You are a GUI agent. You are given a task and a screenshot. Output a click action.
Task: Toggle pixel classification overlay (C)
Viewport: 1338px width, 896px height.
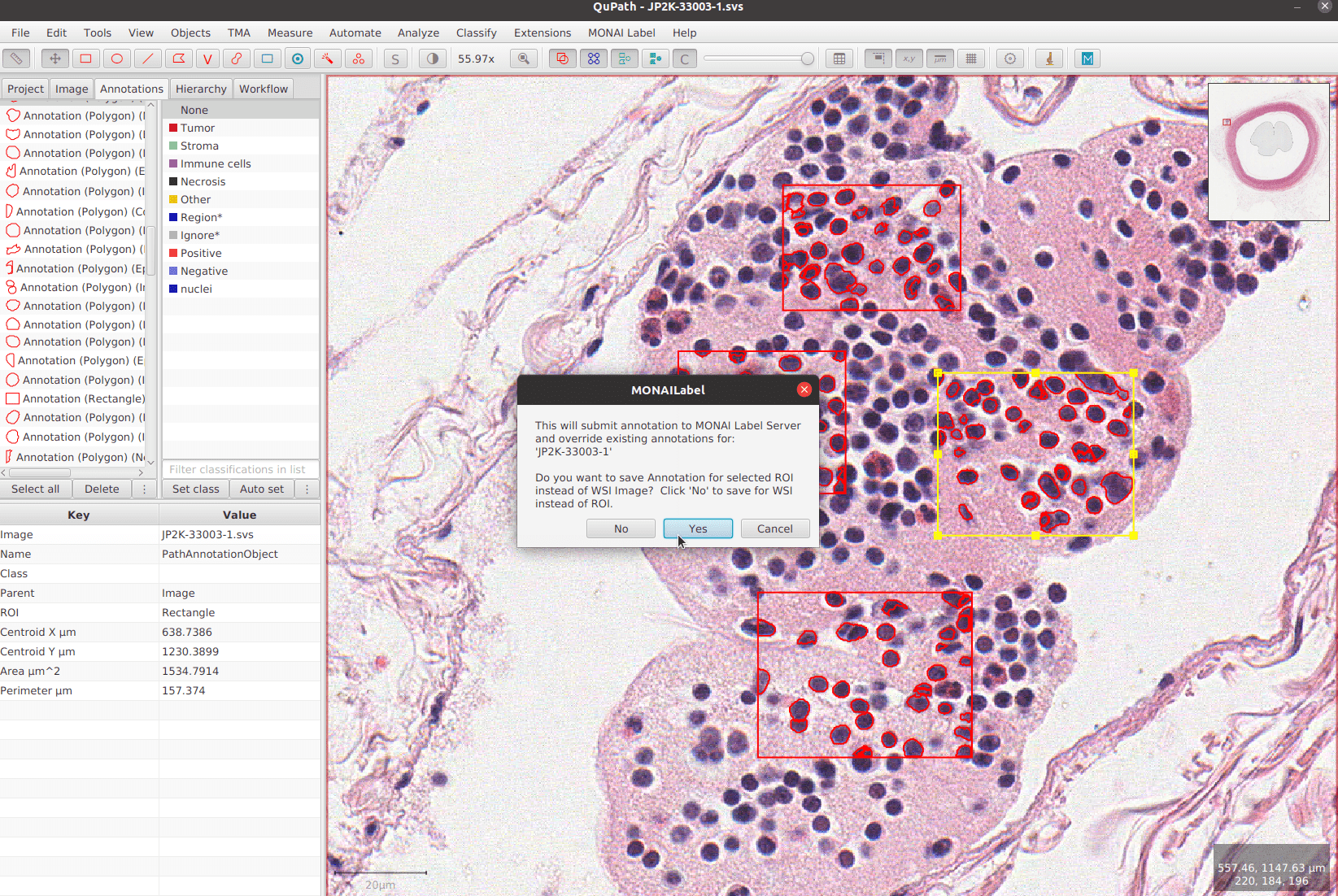(685, 59)
